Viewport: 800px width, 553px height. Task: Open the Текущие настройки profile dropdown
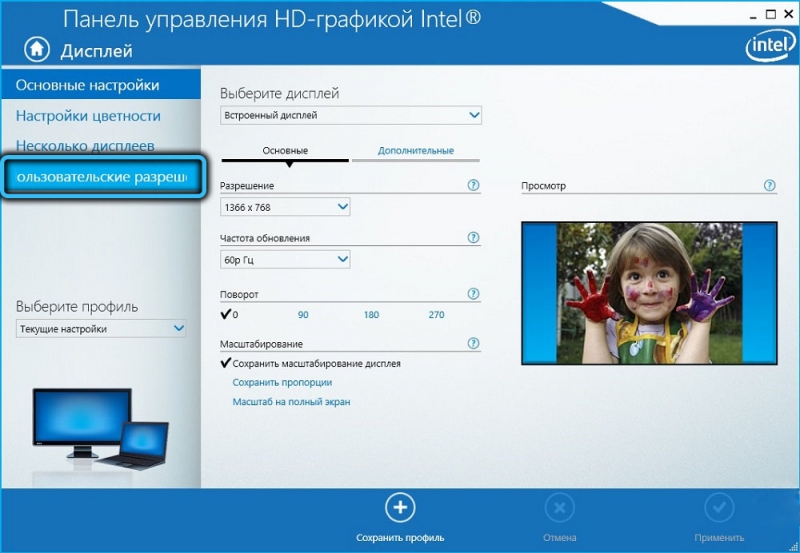tap(101, 329)
